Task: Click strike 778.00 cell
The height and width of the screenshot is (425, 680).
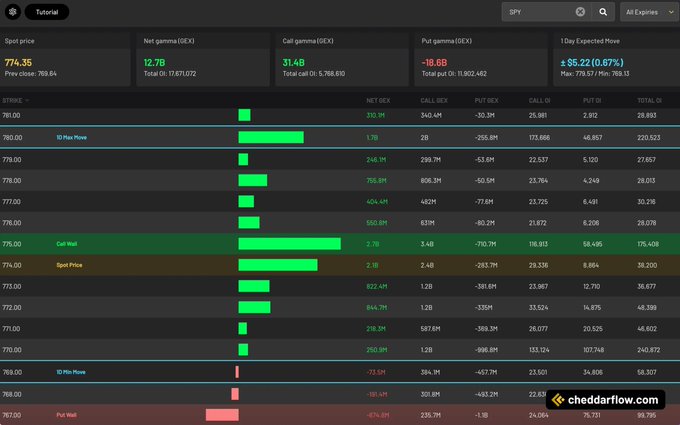Action: (x=11, y=180)
